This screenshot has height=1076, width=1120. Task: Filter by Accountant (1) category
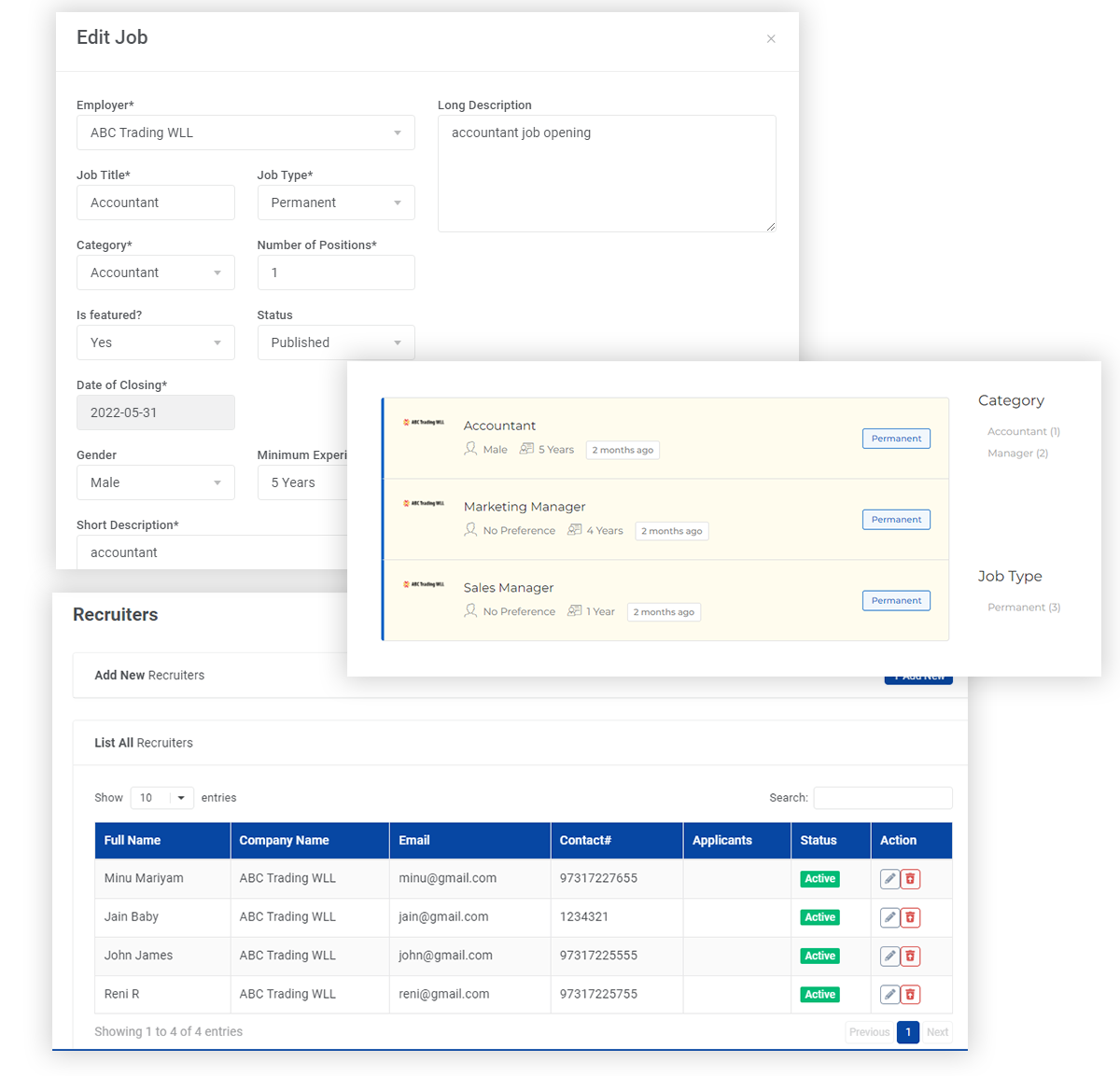tap(1023, 432)
